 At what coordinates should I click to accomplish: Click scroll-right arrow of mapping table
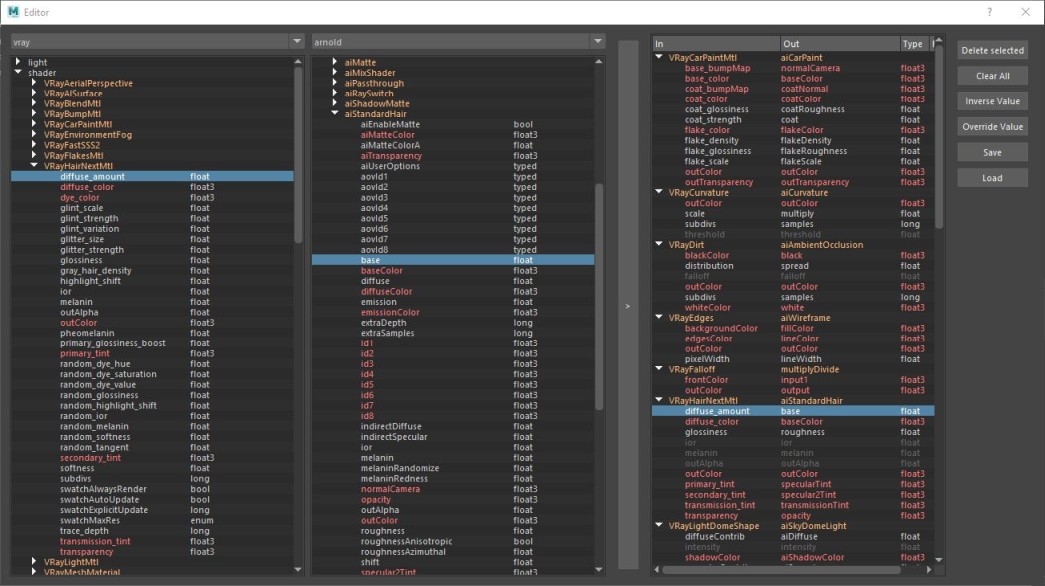[929, 569]
